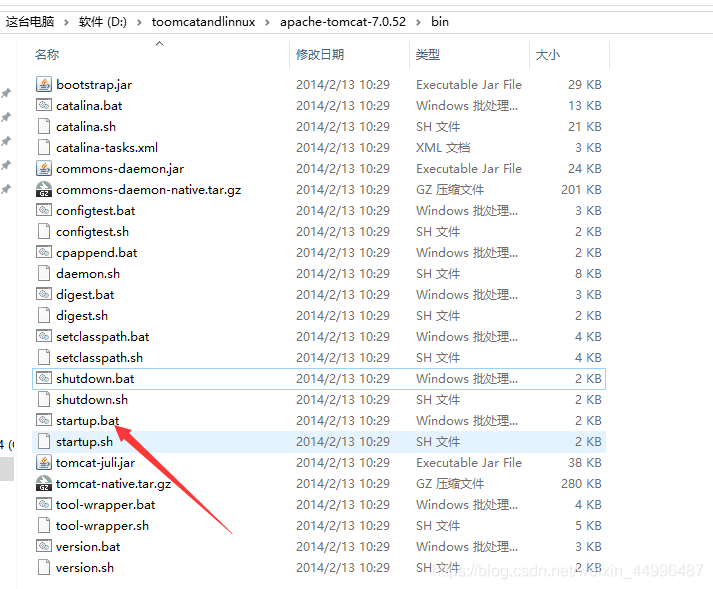Select the tomcat-native.tar.gz file name
The width and height of the screenshot is (713, 589).
(x=113, y=484)
